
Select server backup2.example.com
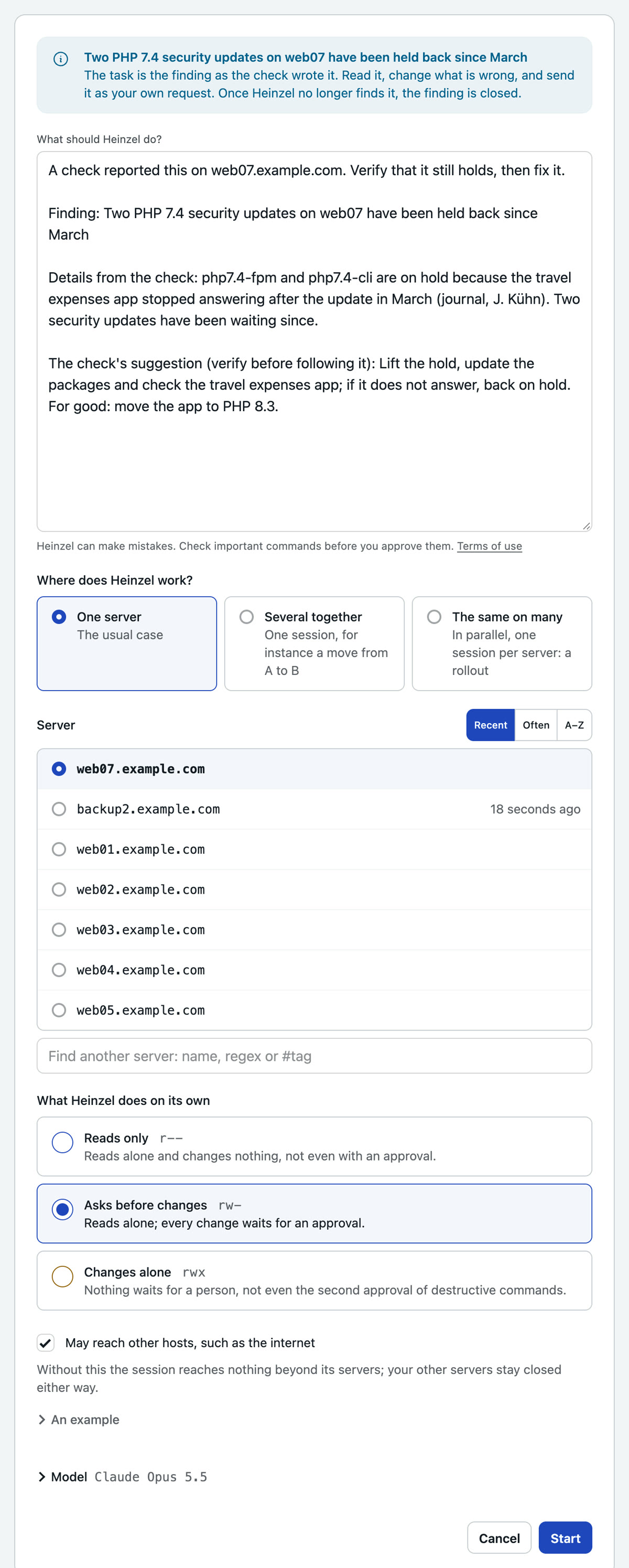tap(314, 809)
